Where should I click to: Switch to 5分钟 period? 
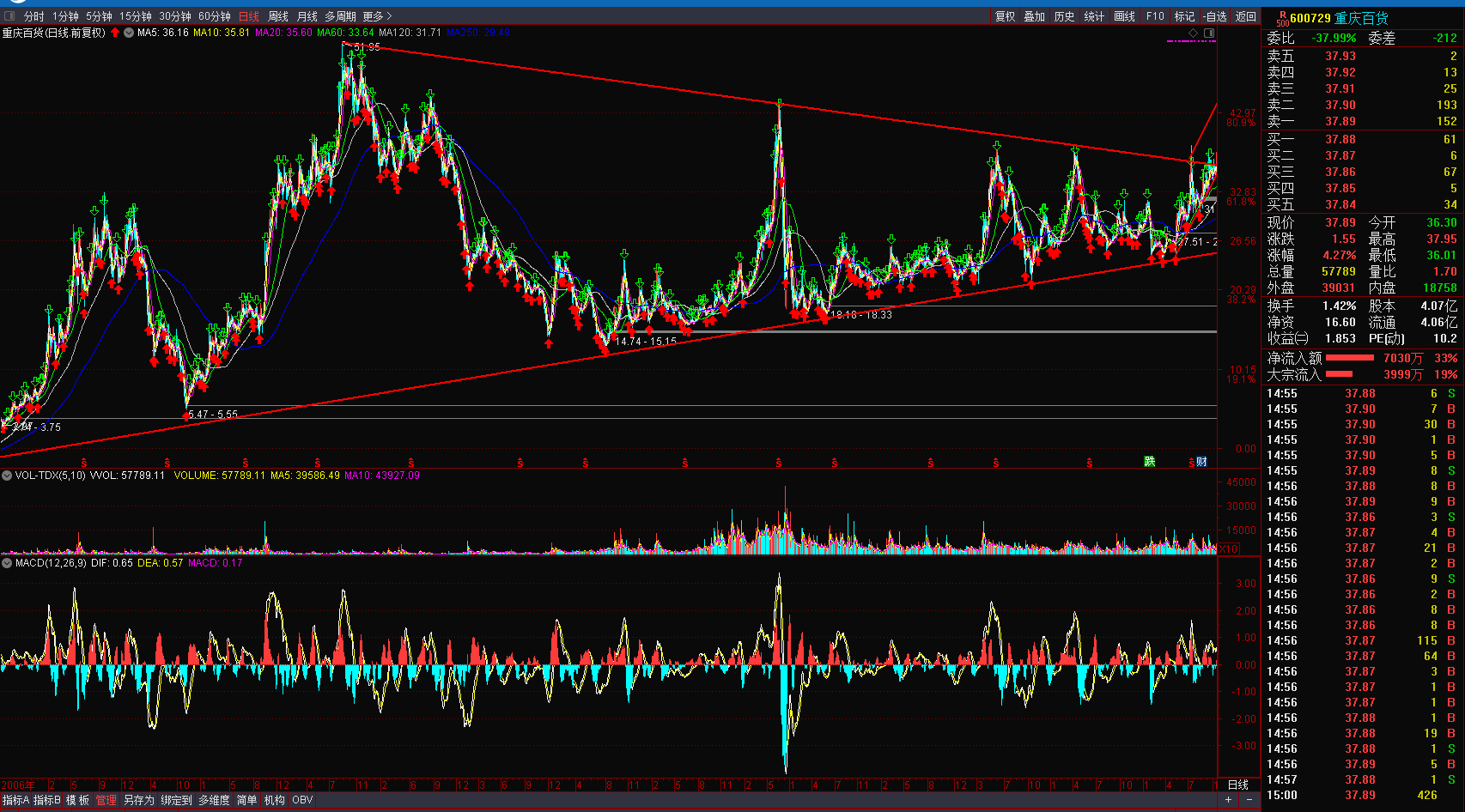click(x=99, y=16)
